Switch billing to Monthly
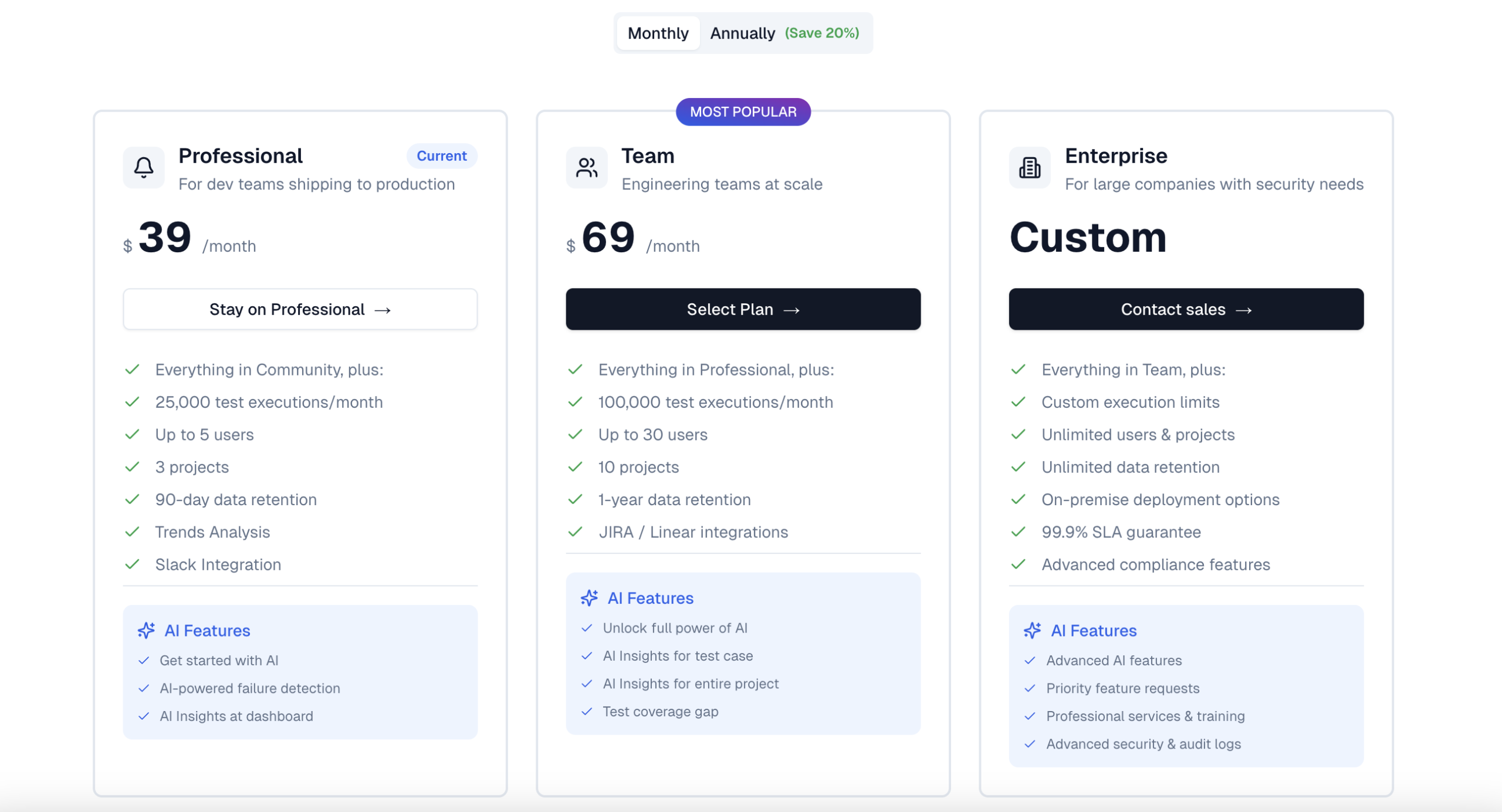This screenshot has height=812, width=1502. 658,33
